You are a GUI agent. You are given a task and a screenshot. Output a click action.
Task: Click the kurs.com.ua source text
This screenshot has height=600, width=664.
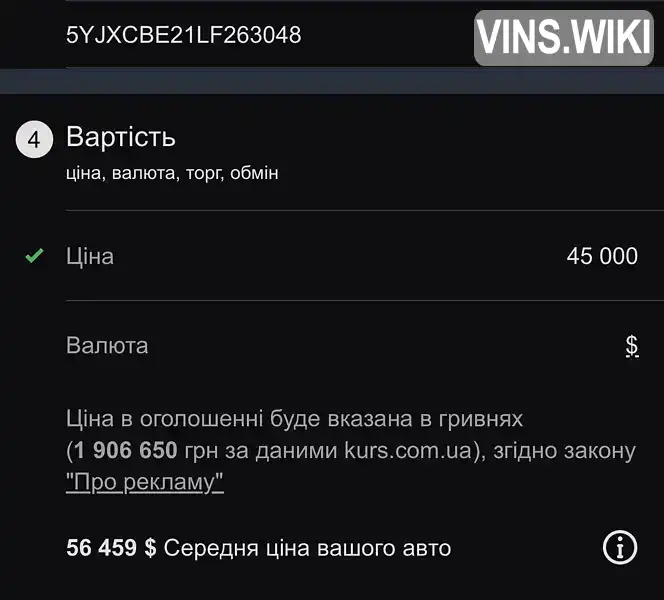point(408,450)
